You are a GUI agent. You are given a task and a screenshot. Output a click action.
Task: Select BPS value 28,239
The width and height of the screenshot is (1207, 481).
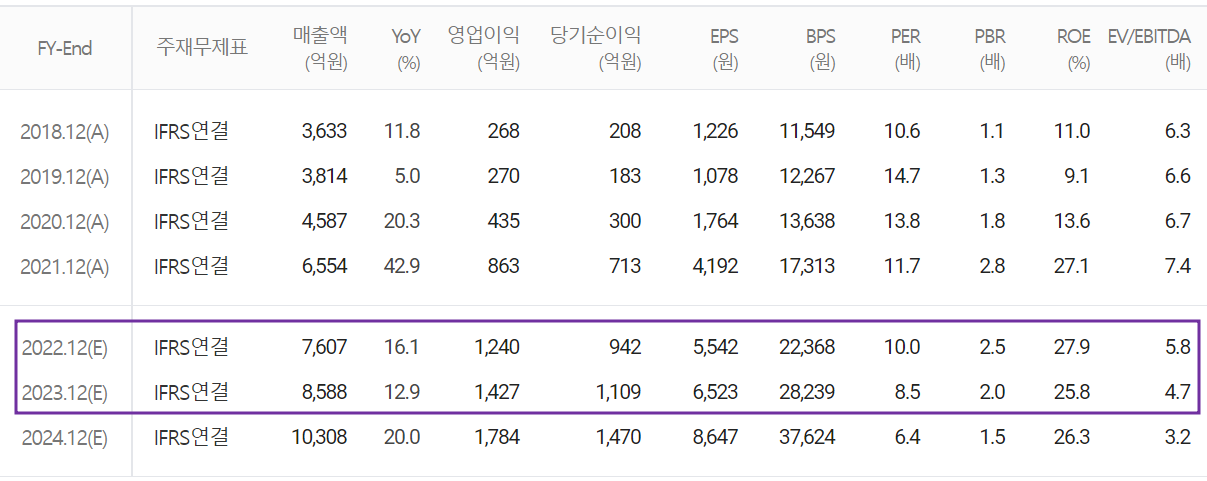[808, 393]
